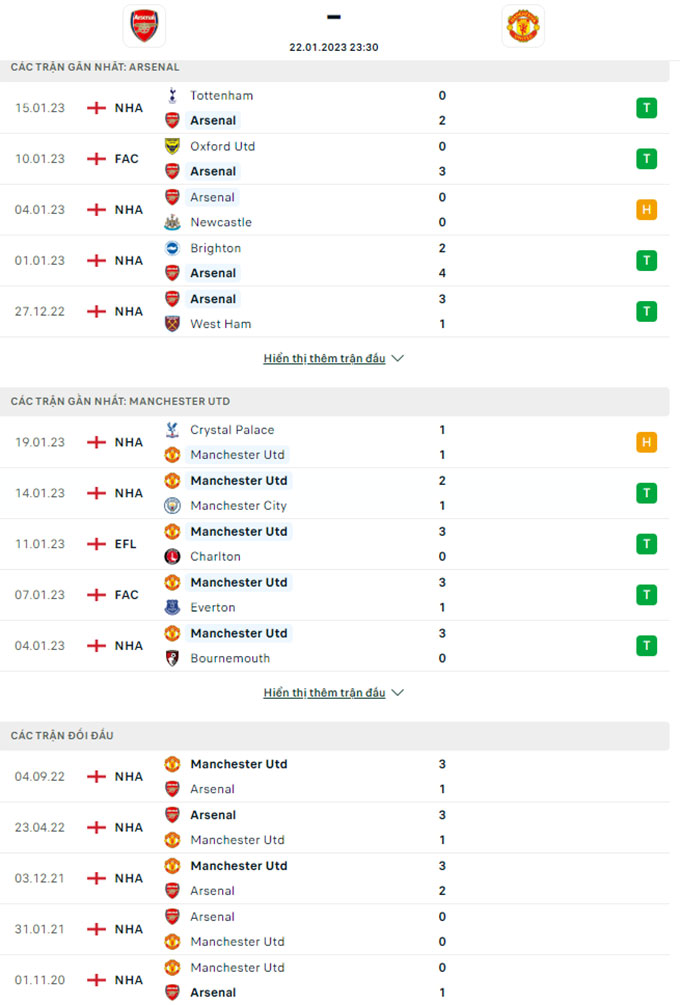Open the West Ham team link
This screenshot has width=680, height=1005.
click(220, 324)
